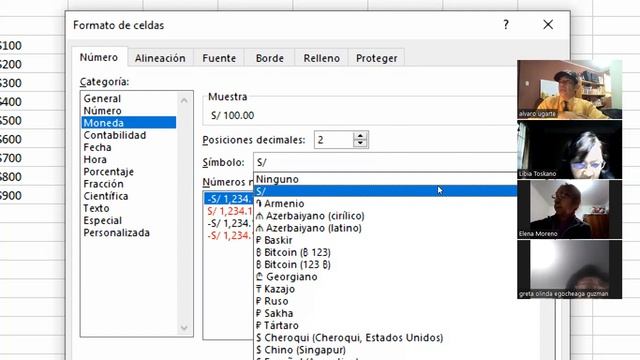Screen dimensions: 640x360
Task: Choose the Texto category
Action: coord(129,209)
